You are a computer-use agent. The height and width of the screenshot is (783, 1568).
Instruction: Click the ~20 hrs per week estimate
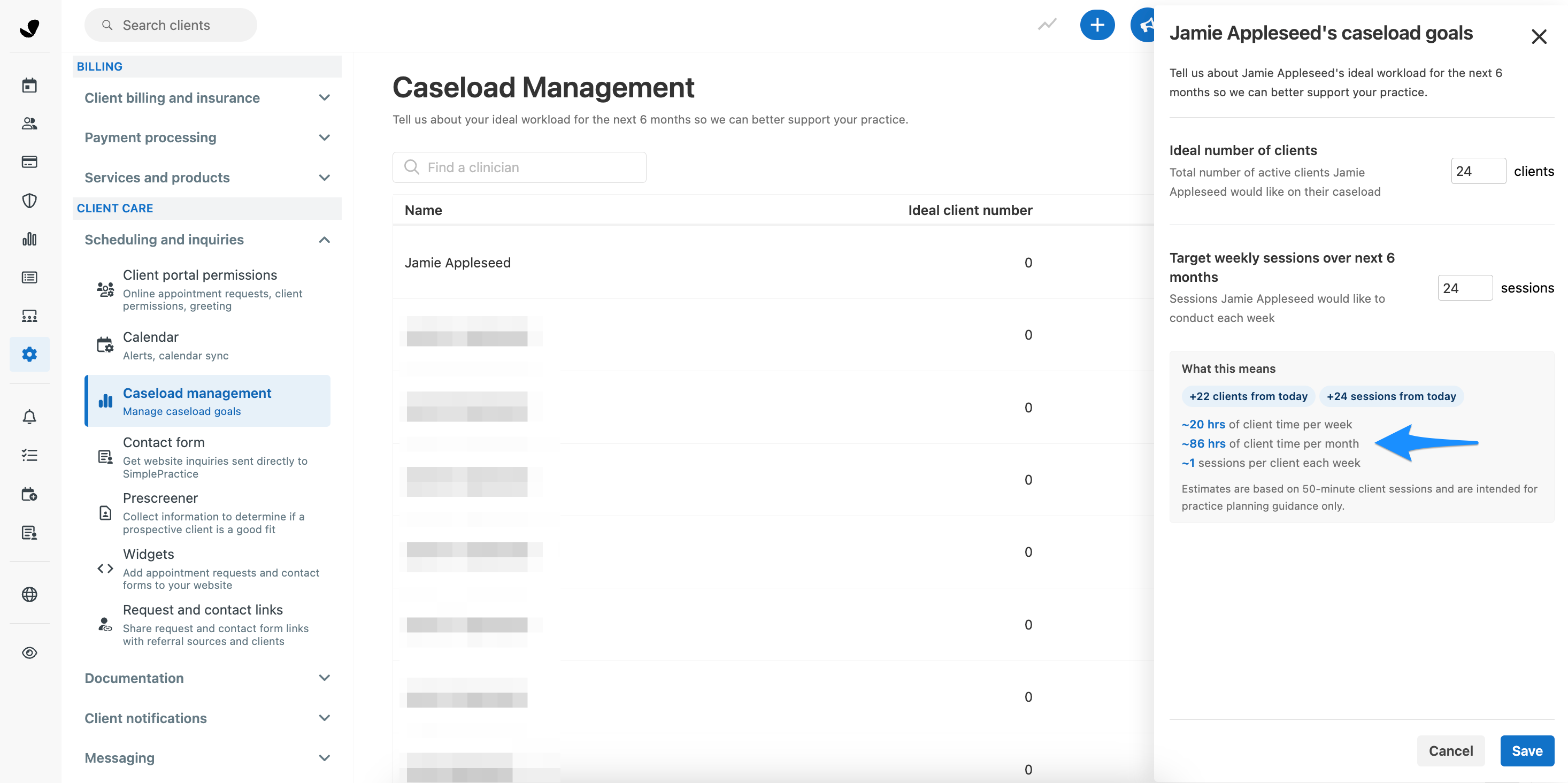(x=1266, y=424)
